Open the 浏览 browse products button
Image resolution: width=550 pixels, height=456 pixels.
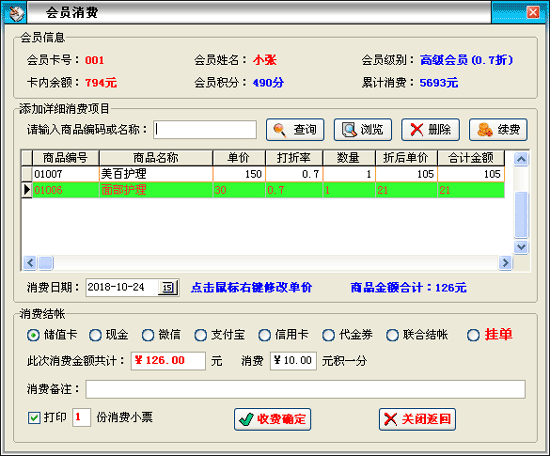click(x=363, y=129)
